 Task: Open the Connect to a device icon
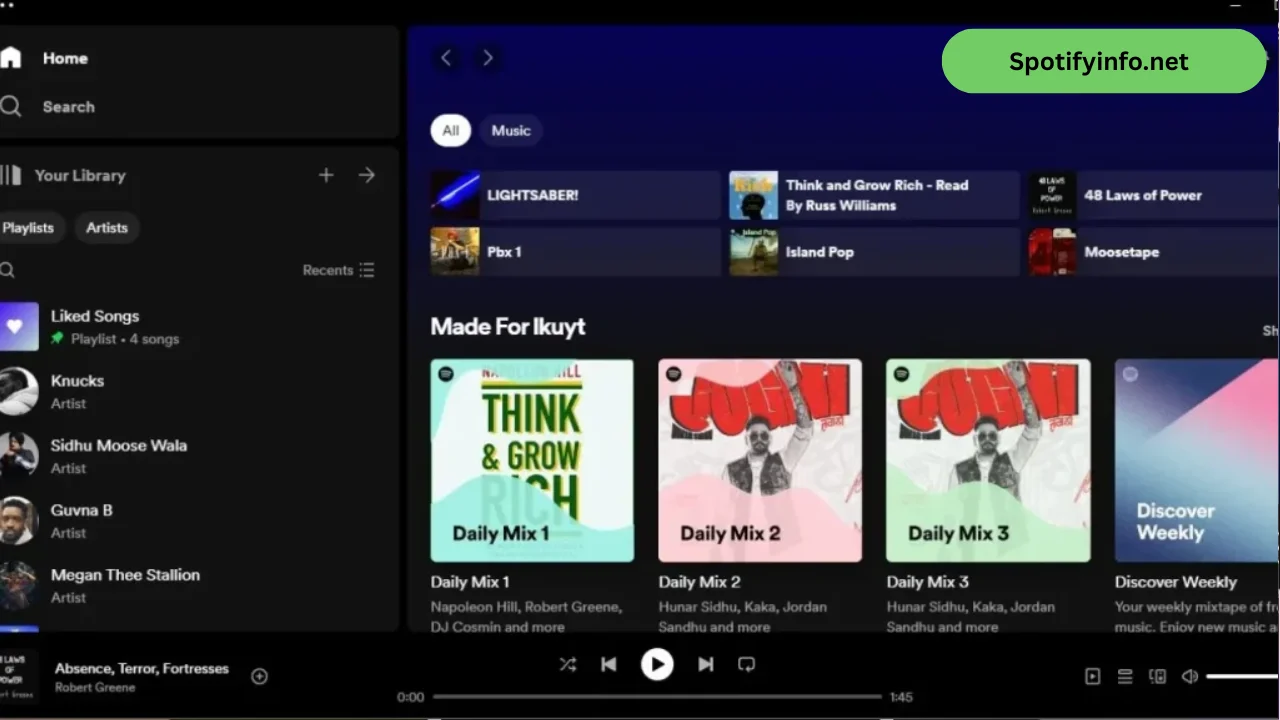tap(1157, 677)
